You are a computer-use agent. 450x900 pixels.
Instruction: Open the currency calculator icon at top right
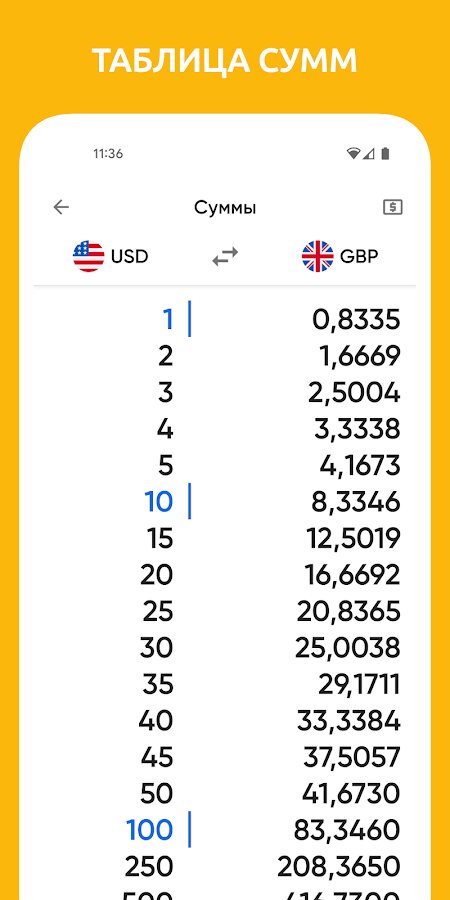(x=393, y=207)
